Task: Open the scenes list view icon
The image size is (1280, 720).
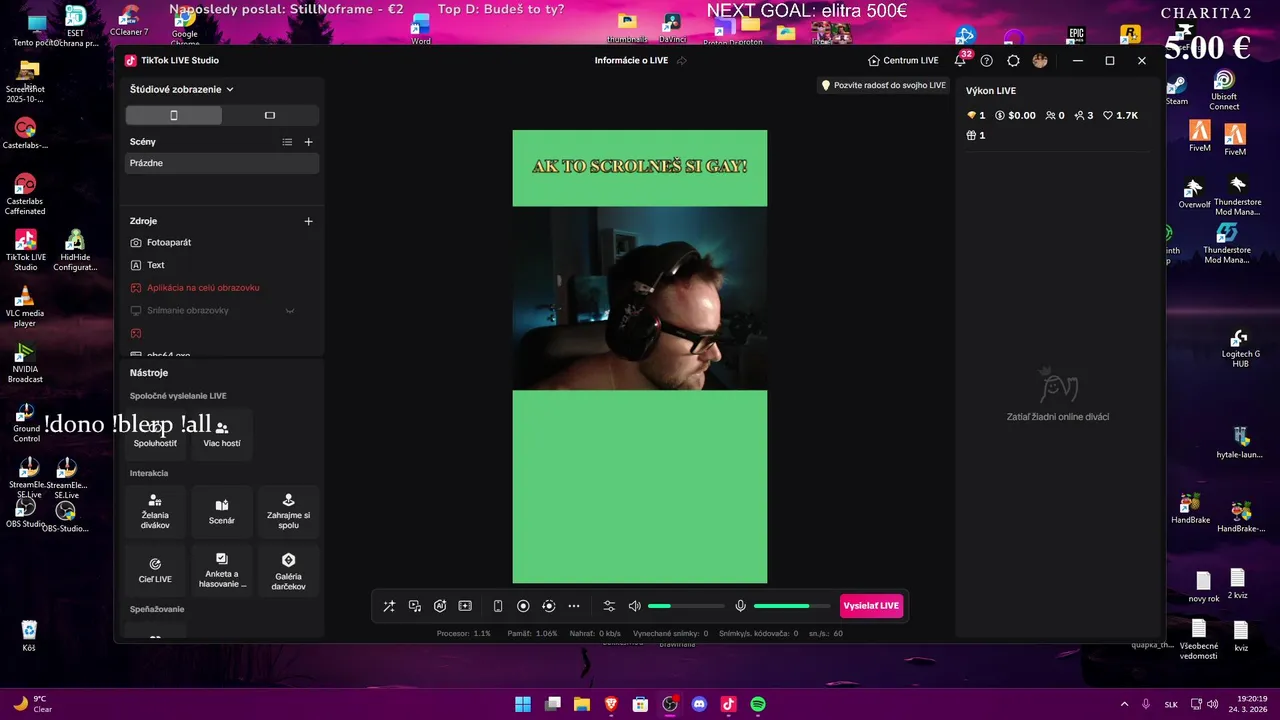Action: (x=287, y=142)
